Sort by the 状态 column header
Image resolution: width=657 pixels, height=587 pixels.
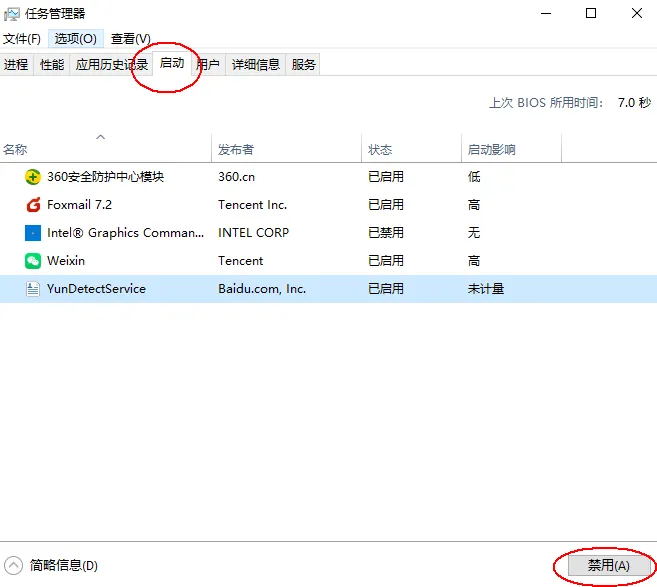[x=411, y=148]
